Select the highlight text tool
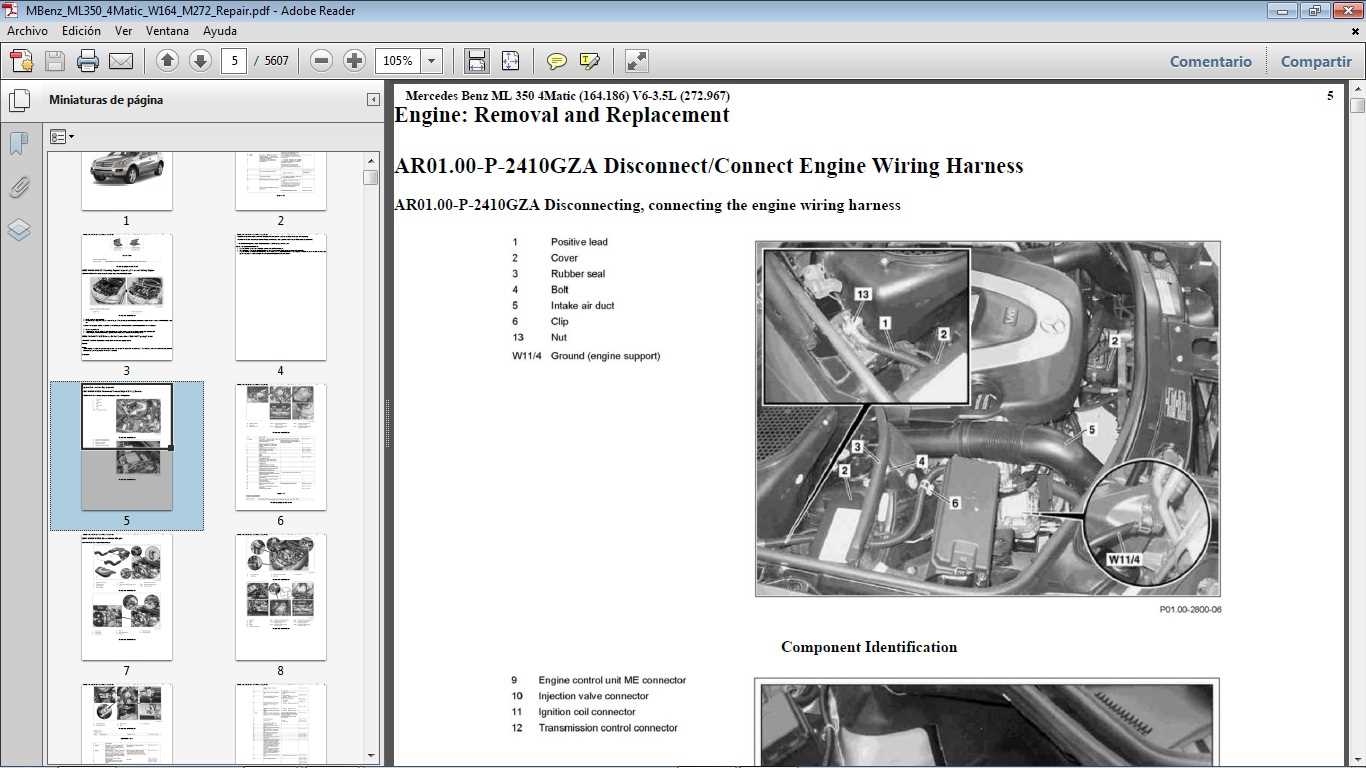Viewport: 1366px width, 768px height. pyautogui.click(x=590, y=61)
